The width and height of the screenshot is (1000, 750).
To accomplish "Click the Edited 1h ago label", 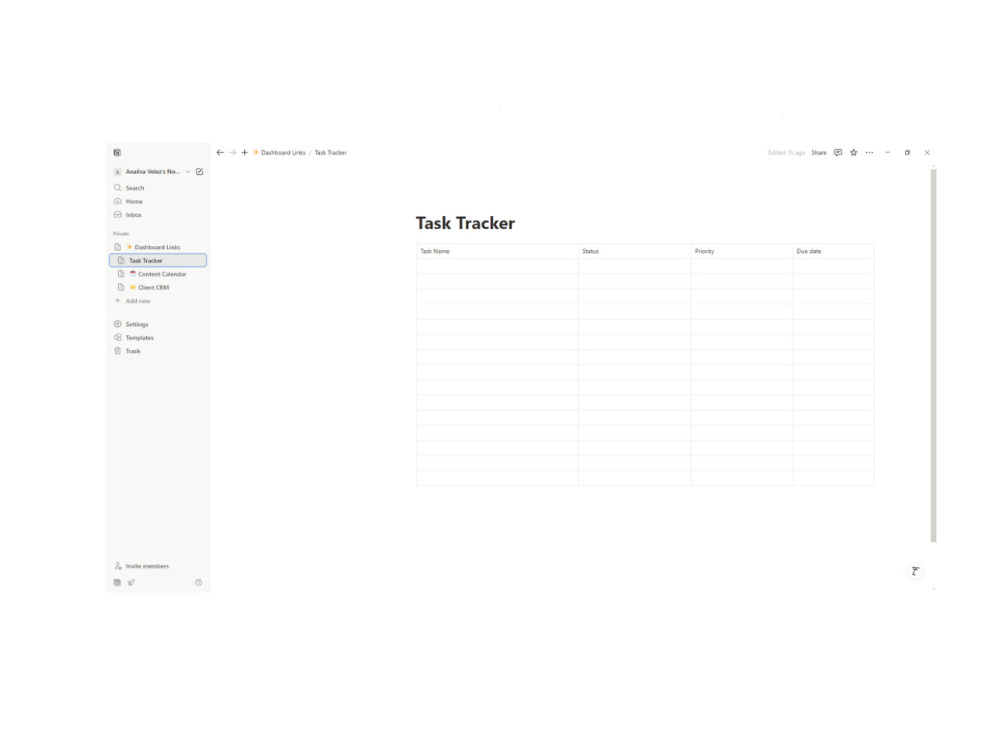I will pyautogui.click(x=786, y=153).
